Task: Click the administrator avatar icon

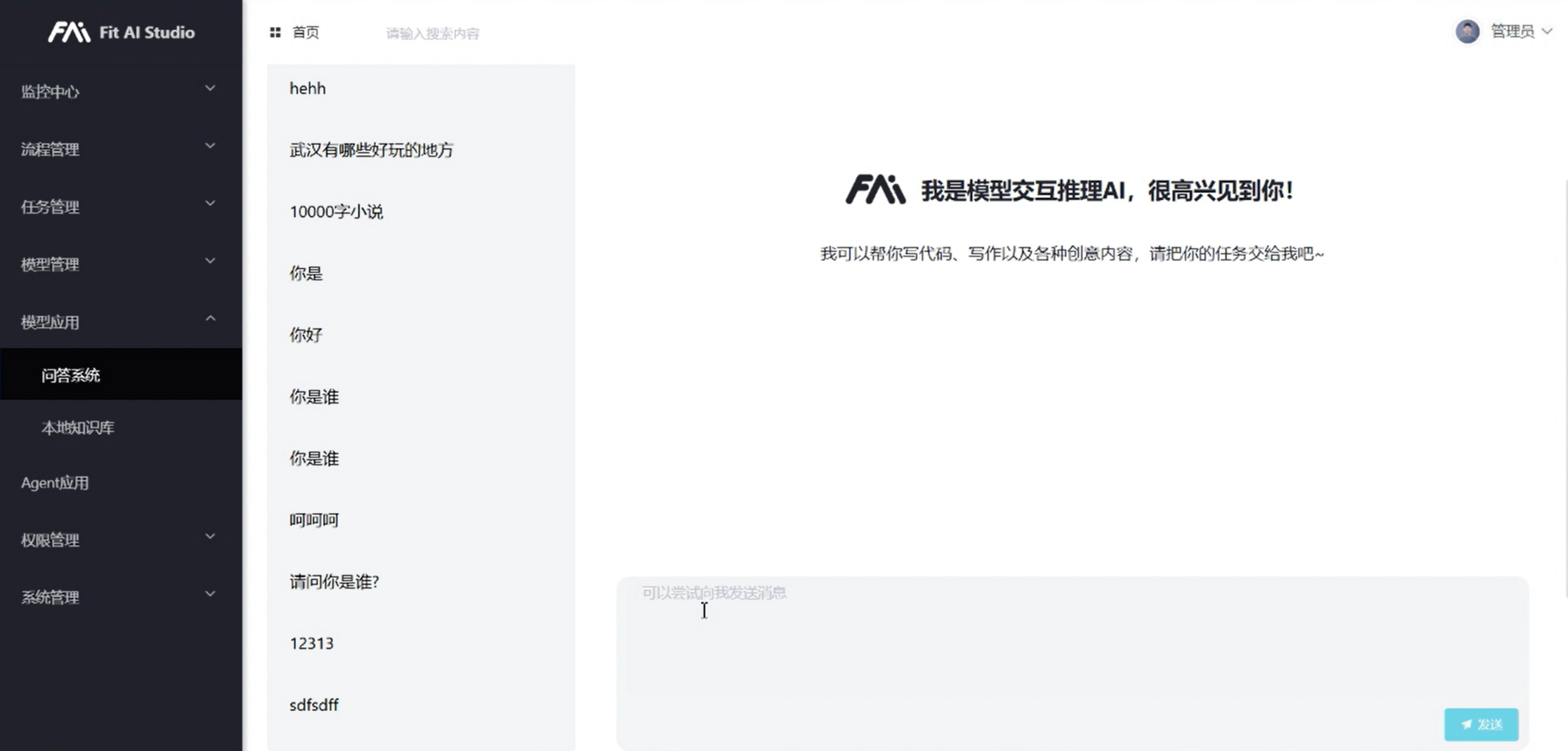Action: [x=1467, y=32]
